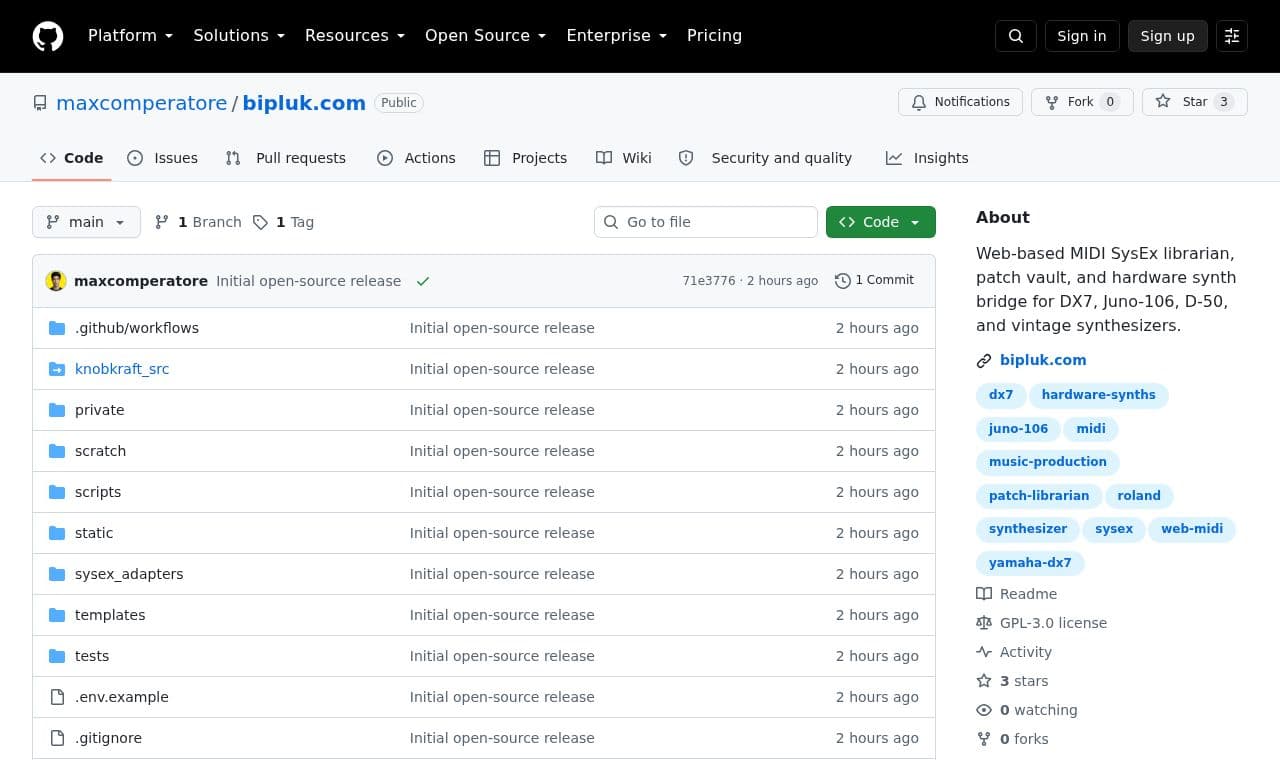Open the main branch selector dropdown

click(x=86, y=222)
